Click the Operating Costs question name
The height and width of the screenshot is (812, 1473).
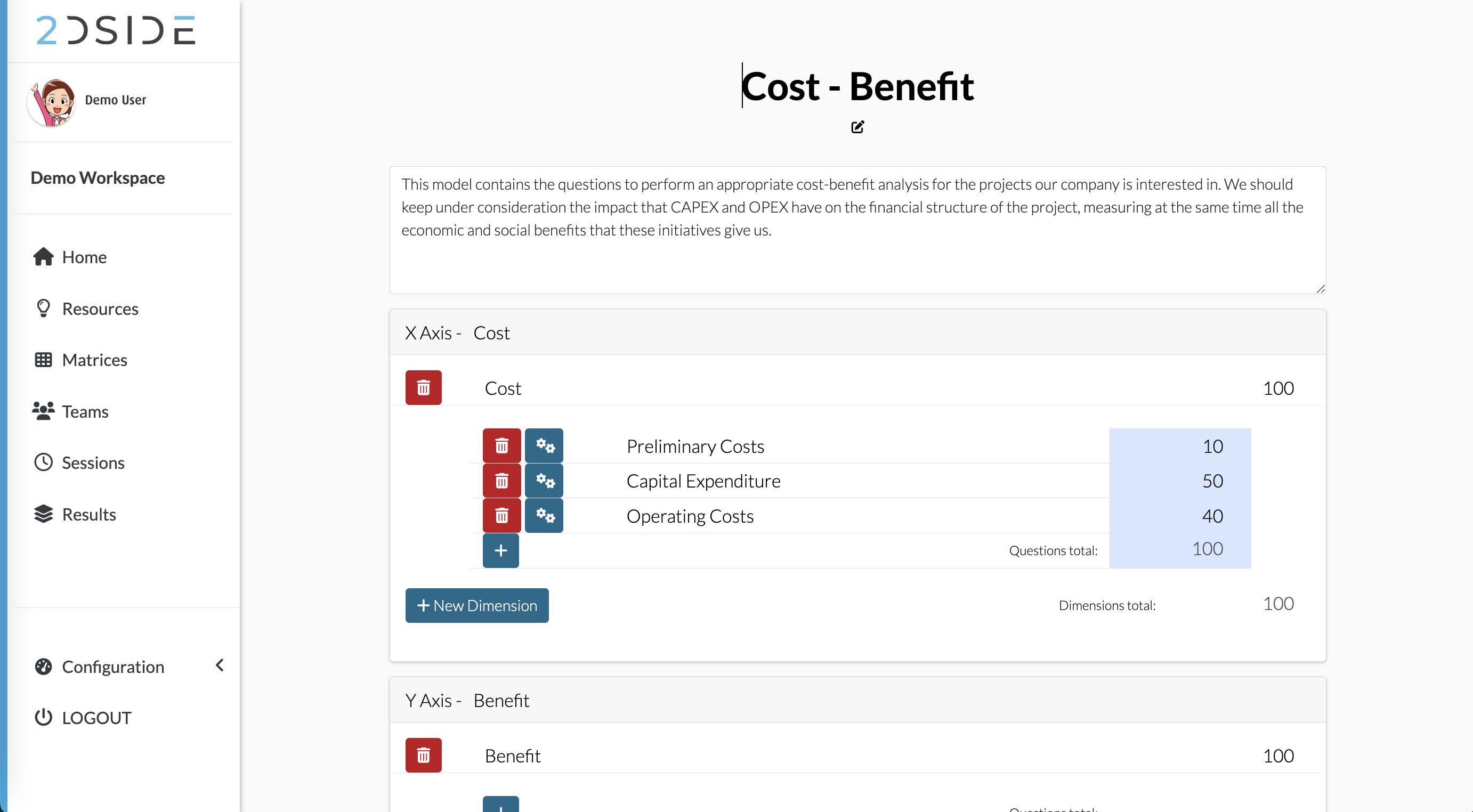[x=690, y=516]
